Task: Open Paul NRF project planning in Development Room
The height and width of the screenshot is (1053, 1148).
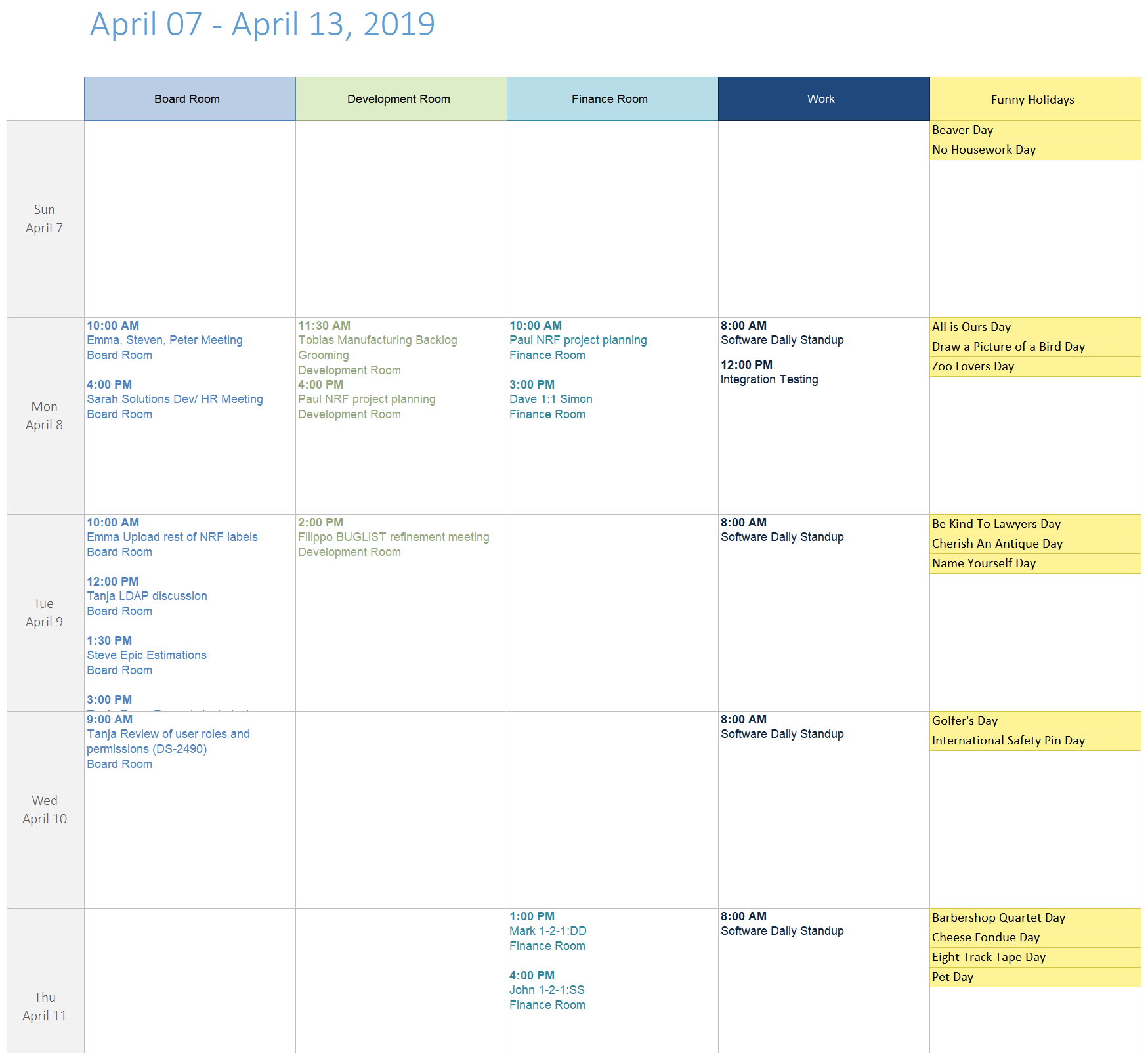Action: pyautogui.click(x=366, y=399)
